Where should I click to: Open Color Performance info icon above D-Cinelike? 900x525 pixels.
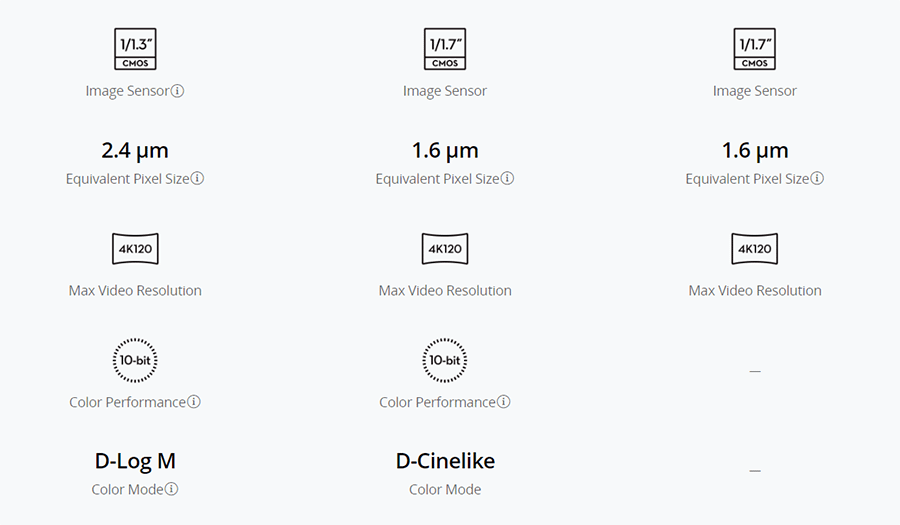504,402
